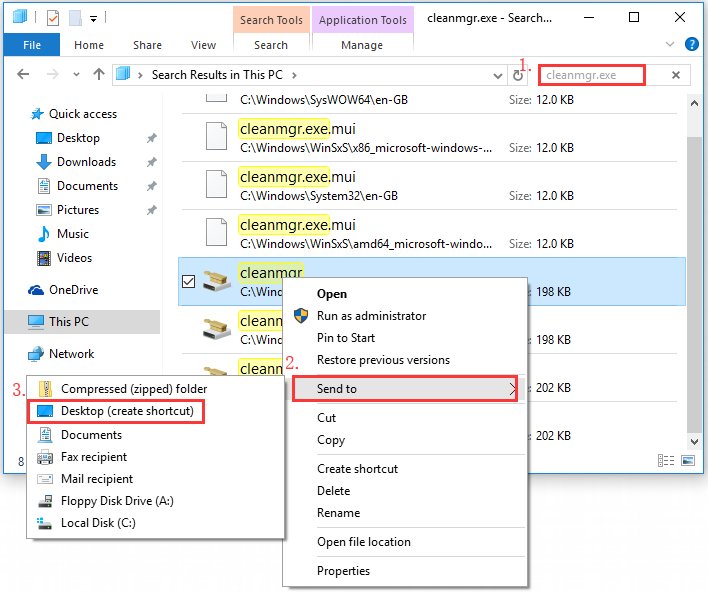Unpin Documents using its pin icon
The width and height of the screenshot is (708, 593).
point(152,186)
